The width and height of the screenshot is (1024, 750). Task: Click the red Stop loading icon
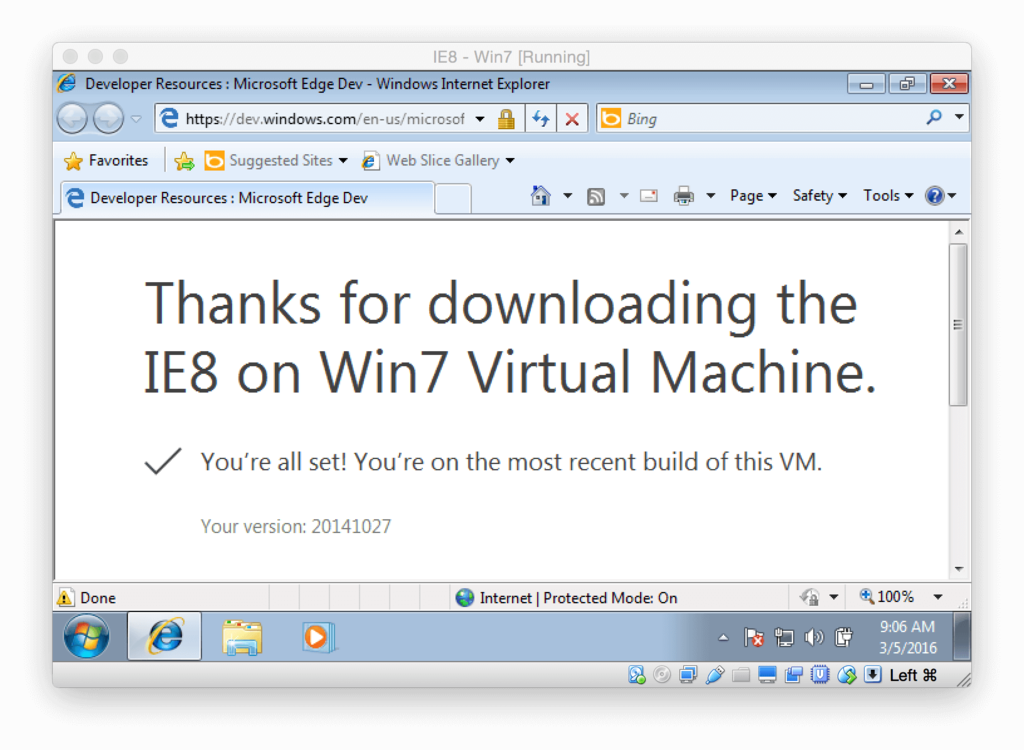[572, 119]
